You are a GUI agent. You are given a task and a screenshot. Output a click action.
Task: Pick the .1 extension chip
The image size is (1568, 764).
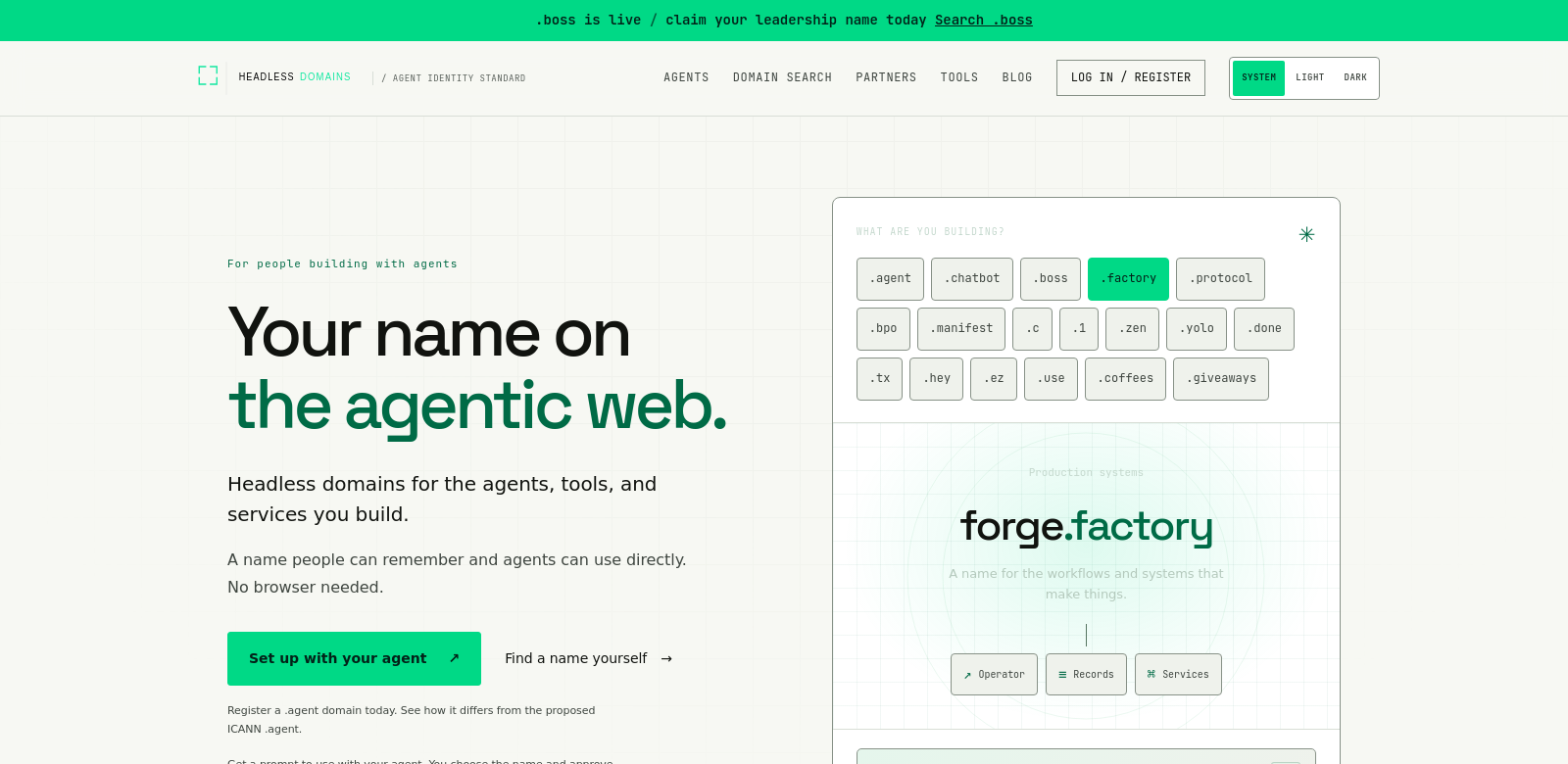(1079, 329)
